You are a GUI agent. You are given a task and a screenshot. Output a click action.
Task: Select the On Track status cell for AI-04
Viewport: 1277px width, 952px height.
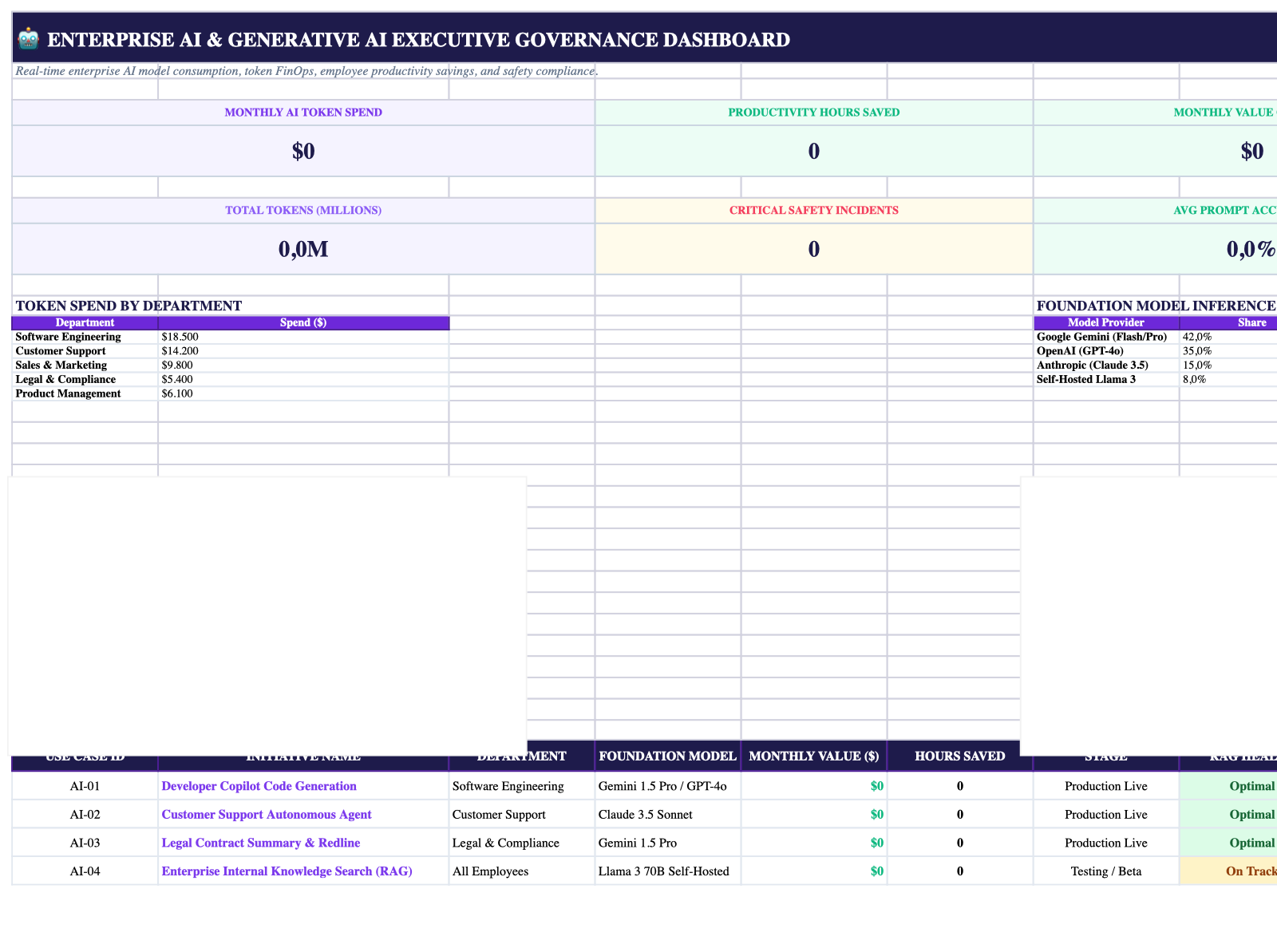pyautogui.click(x=1228, y=871)
